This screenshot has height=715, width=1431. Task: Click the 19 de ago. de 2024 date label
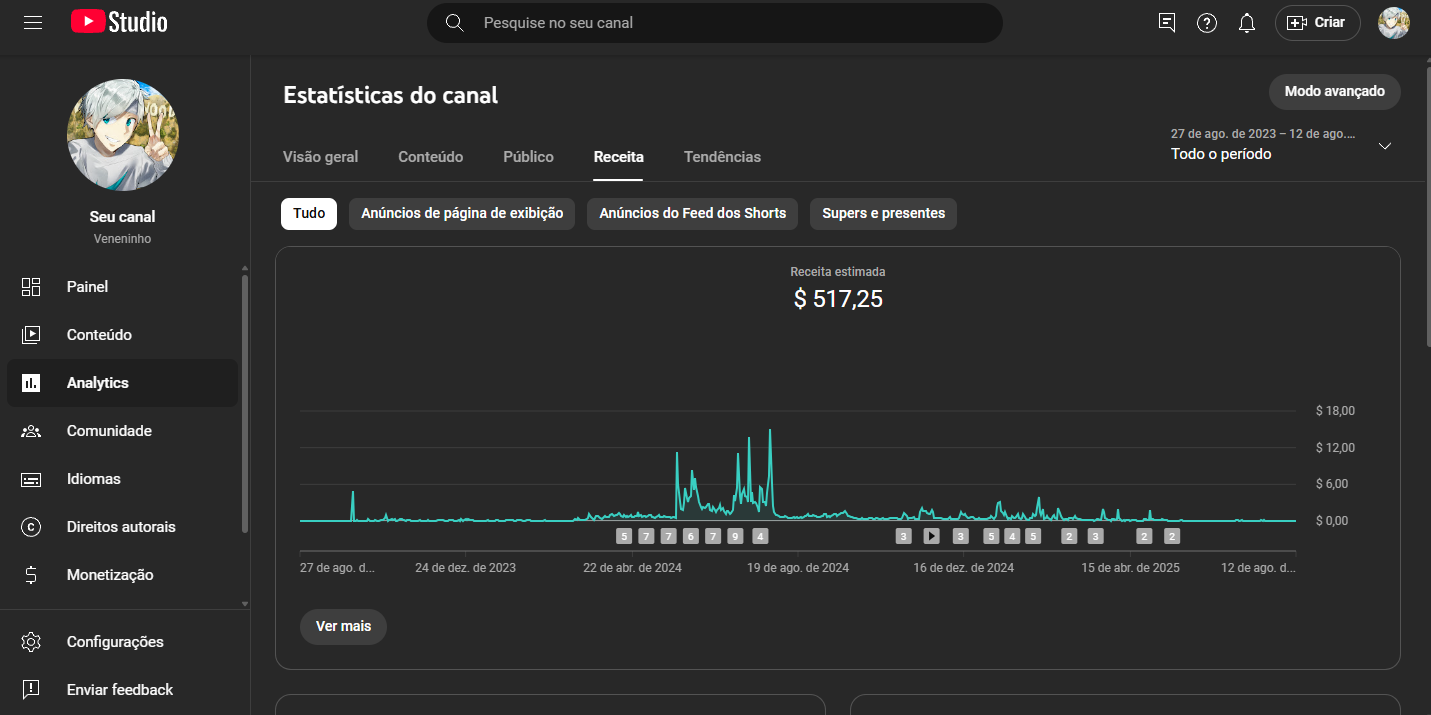click(798, 568)
